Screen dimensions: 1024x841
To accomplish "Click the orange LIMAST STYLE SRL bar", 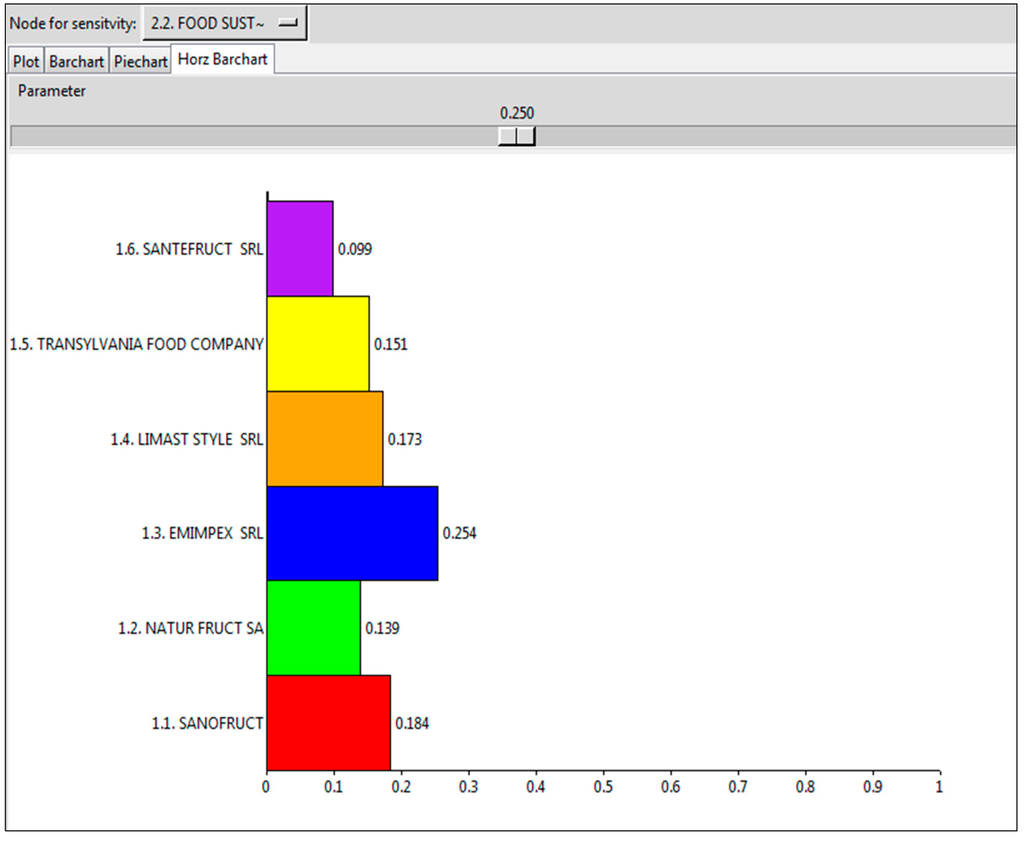I will click(324, 438).
